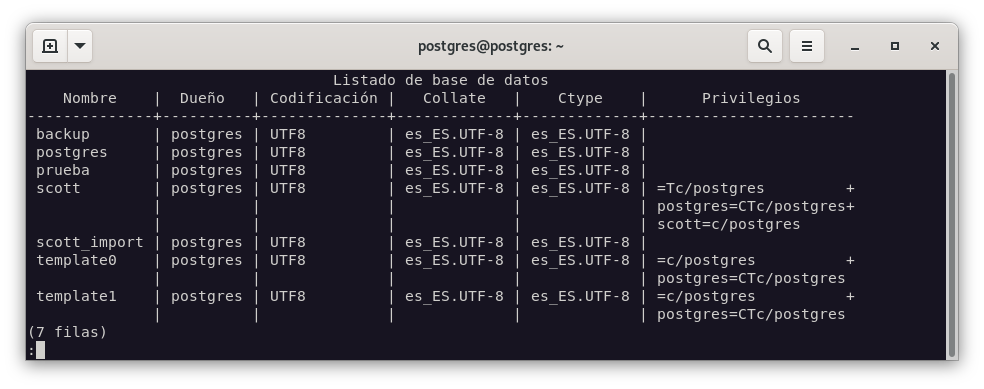Close the terminal window
This screenshot has width=984, height=389.
[x=934, y=46]
